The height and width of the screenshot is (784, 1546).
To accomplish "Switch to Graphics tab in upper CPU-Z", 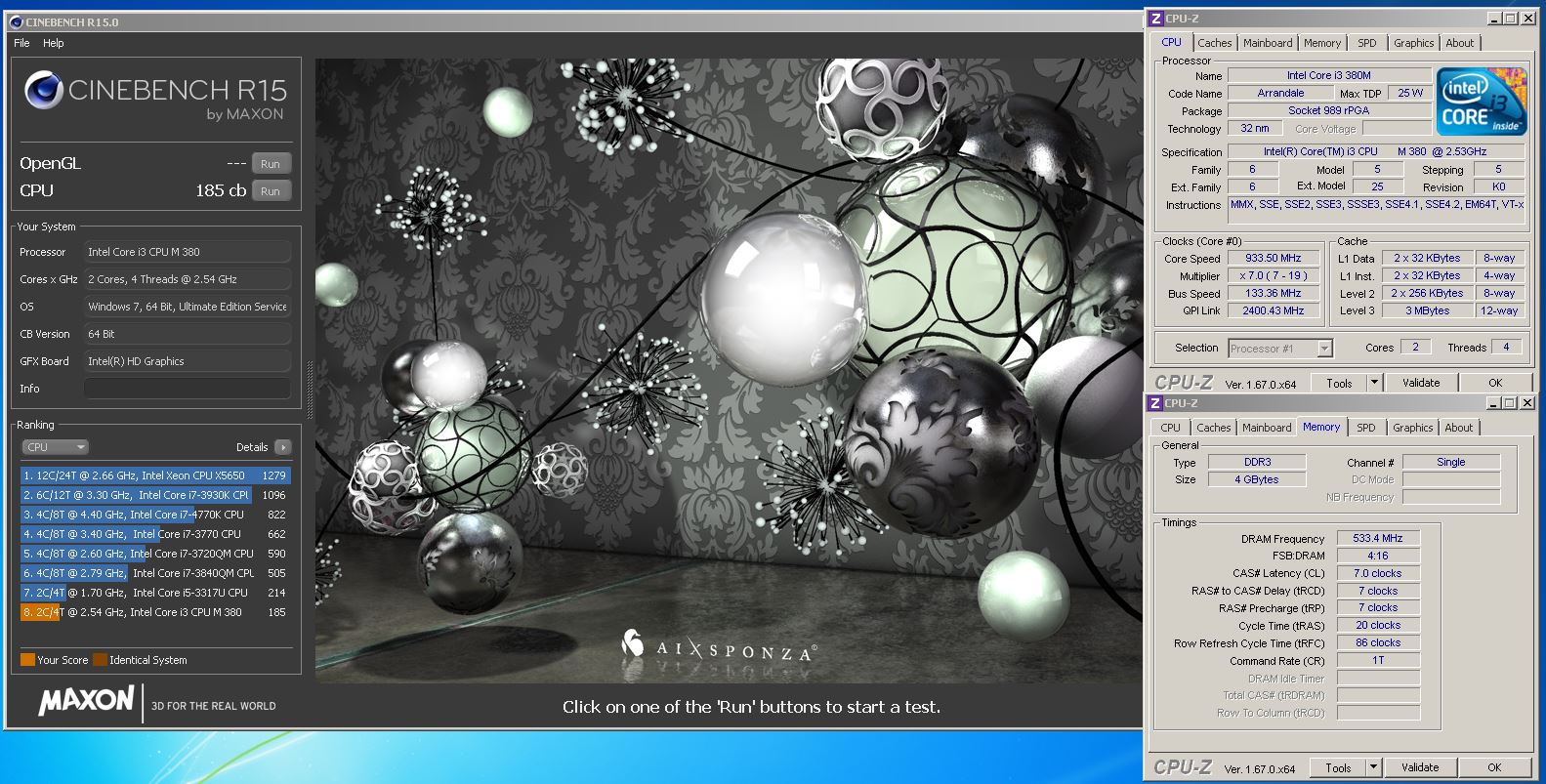I will coord(1414,43).
